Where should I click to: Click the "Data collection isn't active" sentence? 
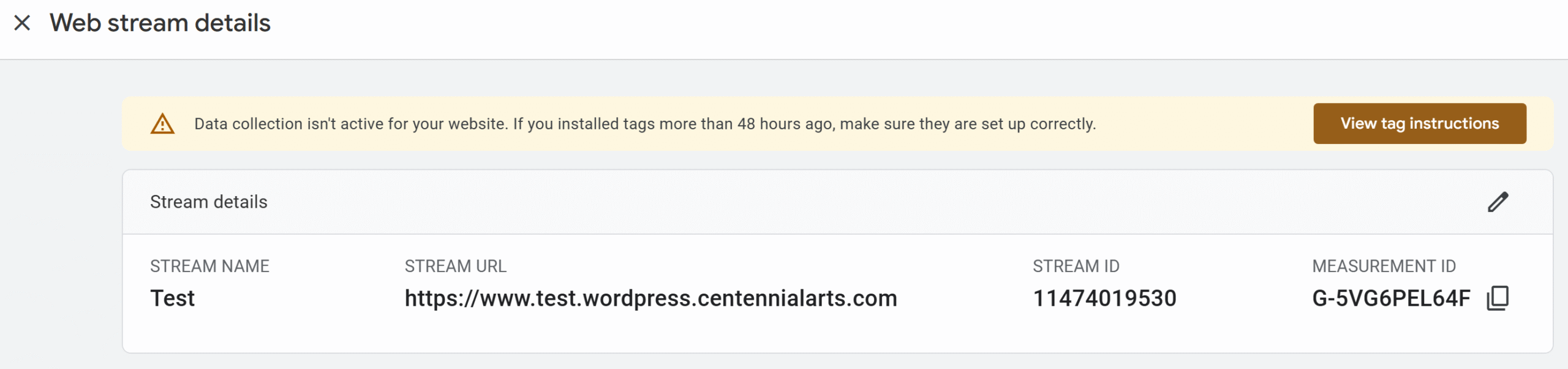(351, 124)
